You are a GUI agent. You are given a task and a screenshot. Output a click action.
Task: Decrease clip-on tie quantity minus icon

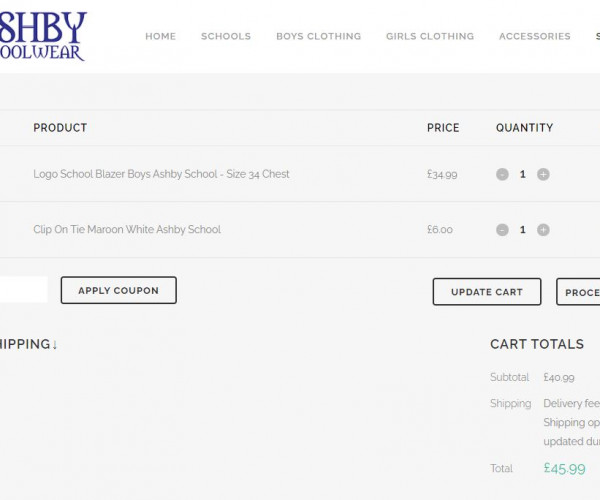coord(502,230)
